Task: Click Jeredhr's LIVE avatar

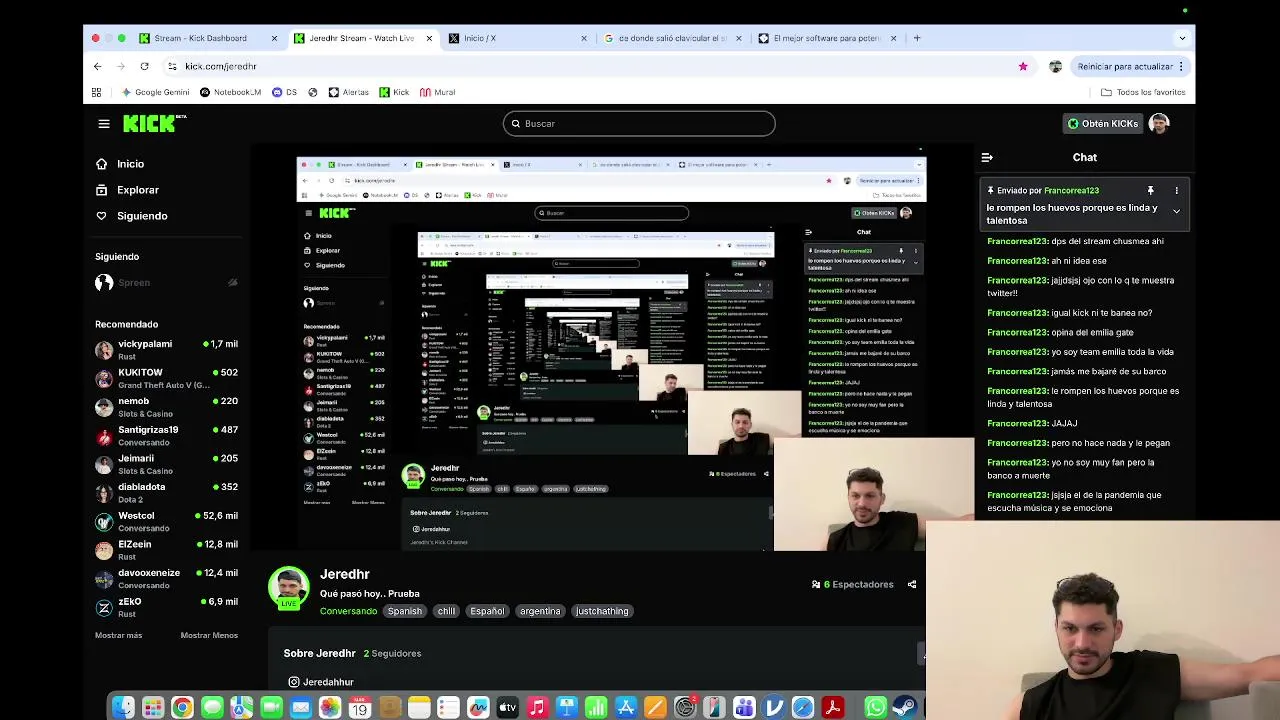Action: (288, 588)
